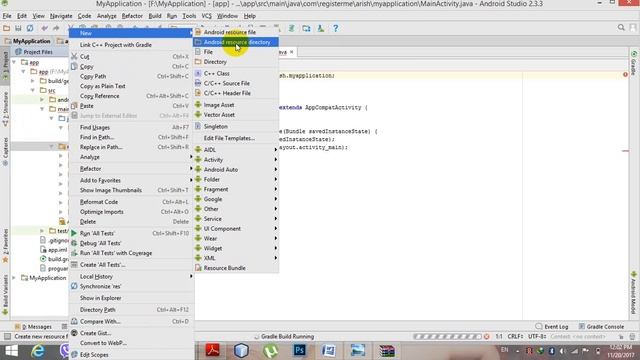
Task: Click the Gradle build progress bar
Action: [447, 336]
